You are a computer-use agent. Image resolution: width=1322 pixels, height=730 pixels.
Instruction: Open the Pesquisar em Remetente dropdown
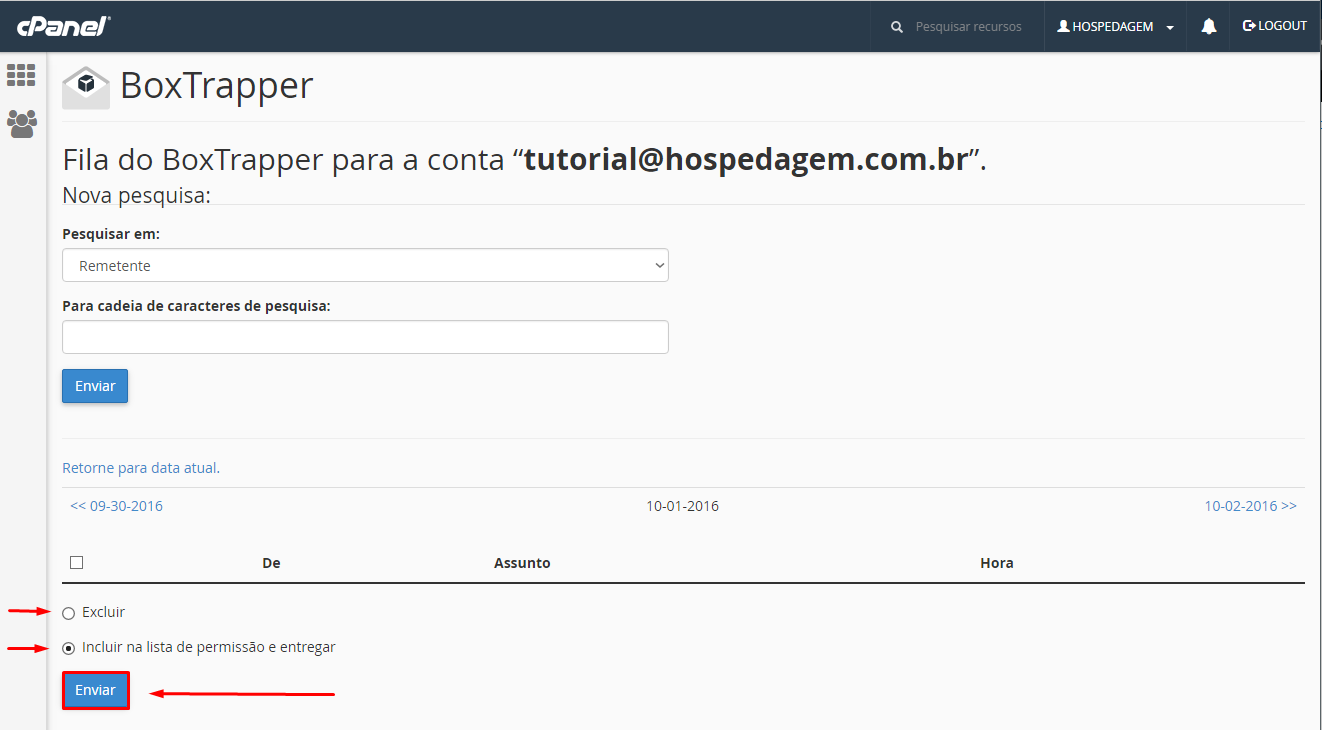coord(365,266)
